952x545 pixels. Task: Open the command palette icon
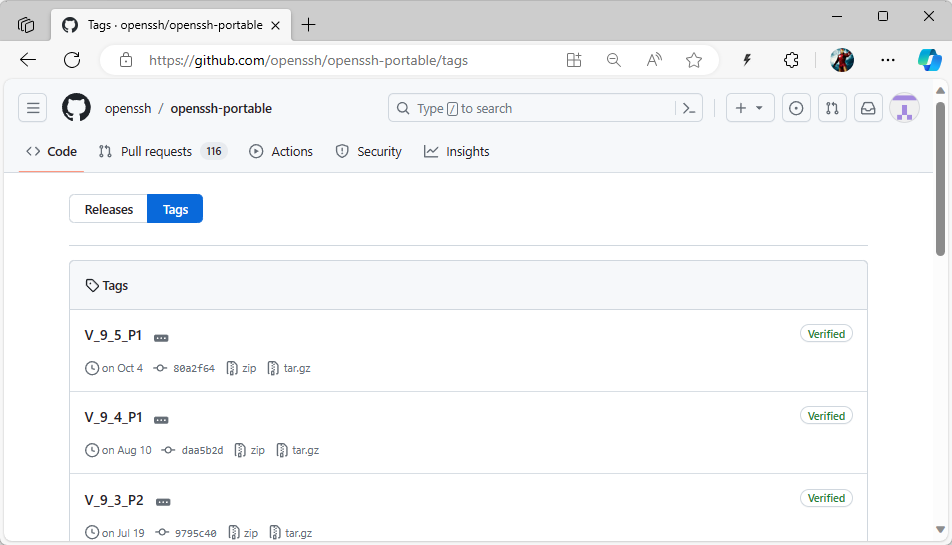tap(688, 108)
